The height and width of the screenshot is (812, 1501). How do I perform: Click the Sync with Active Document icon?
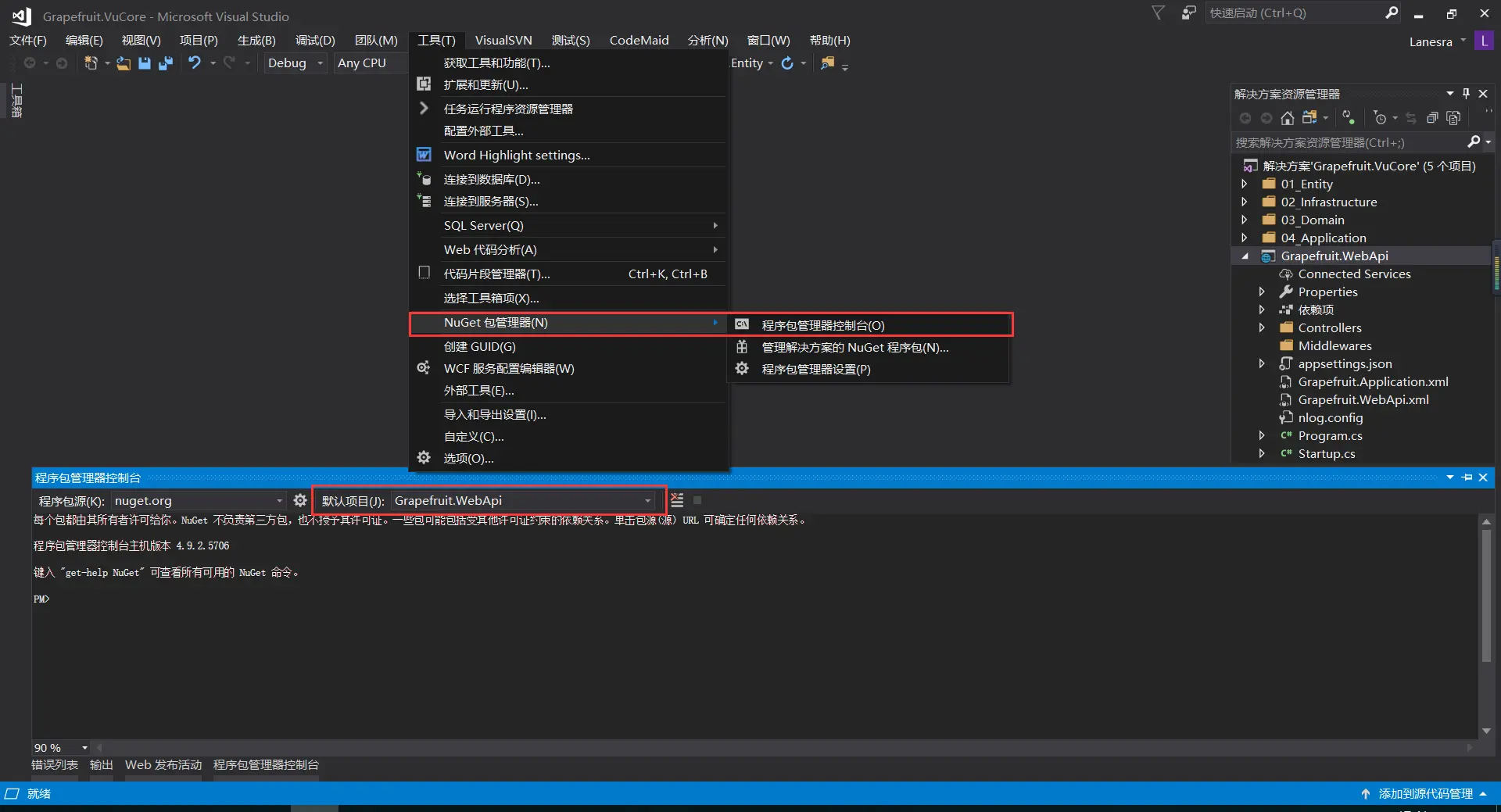(1349, 118)
